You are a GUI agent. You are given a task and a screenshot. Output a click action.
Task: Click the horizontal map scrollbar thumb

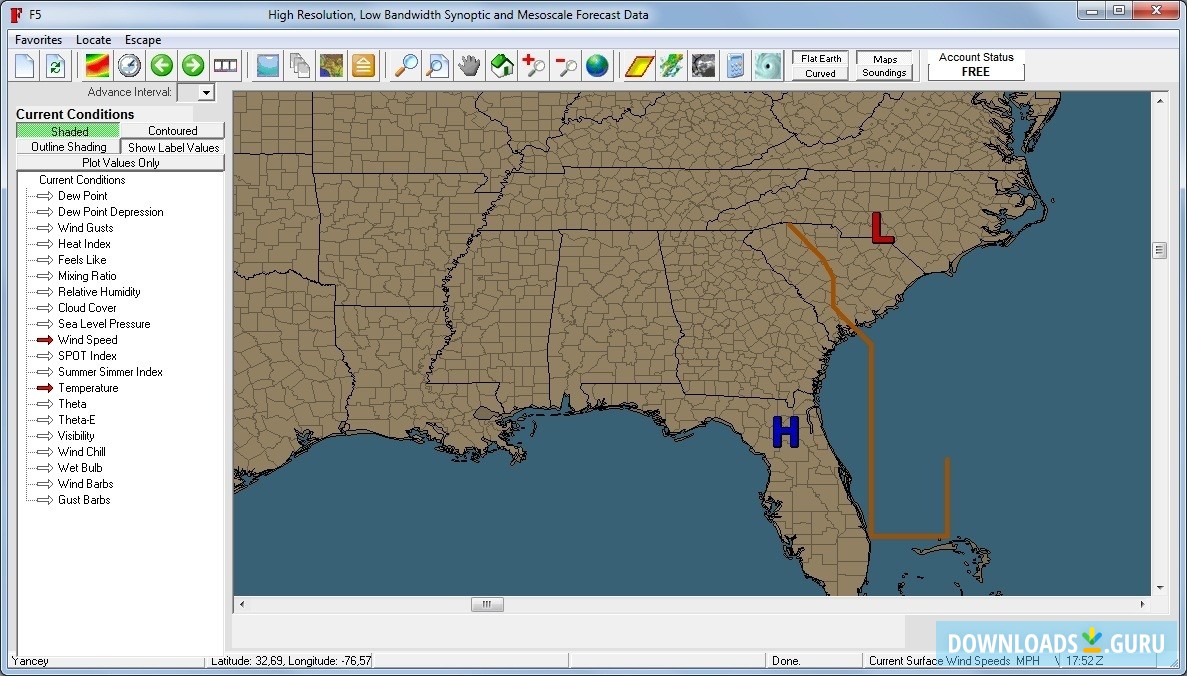point(487,604)
